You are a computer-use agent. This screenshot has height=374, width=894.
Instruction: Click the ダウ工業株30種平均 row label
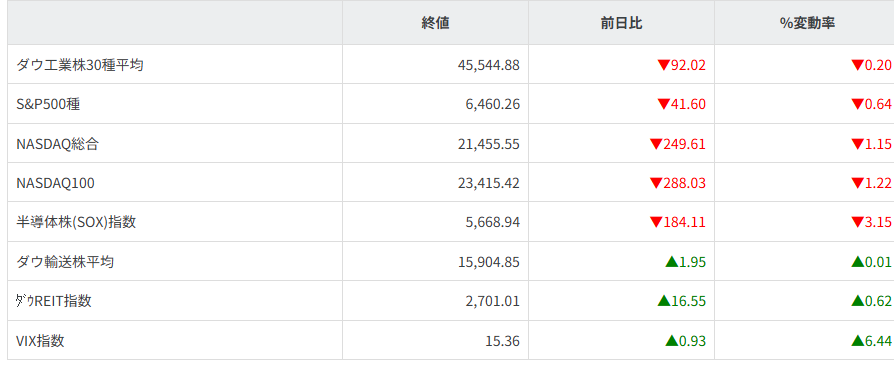point(80,65)
